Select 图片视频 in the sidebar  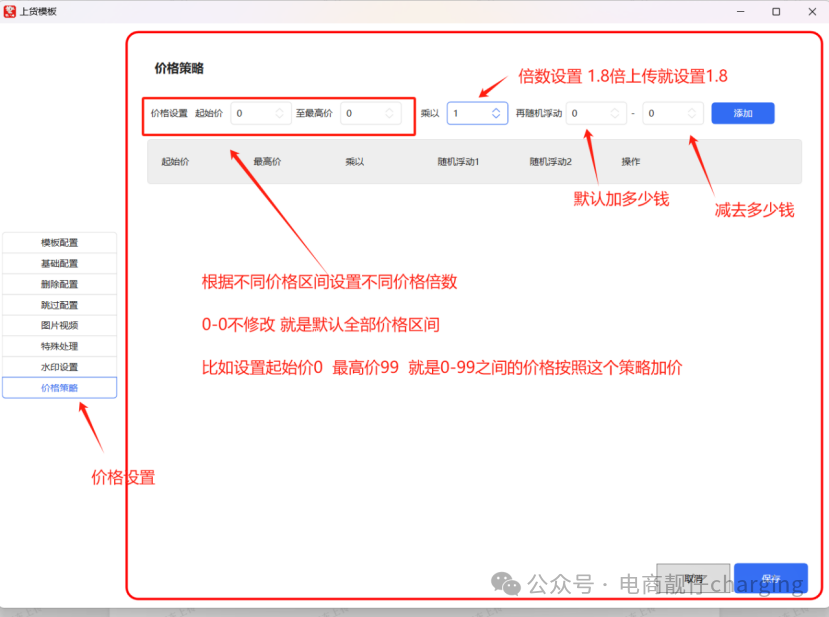58,325
